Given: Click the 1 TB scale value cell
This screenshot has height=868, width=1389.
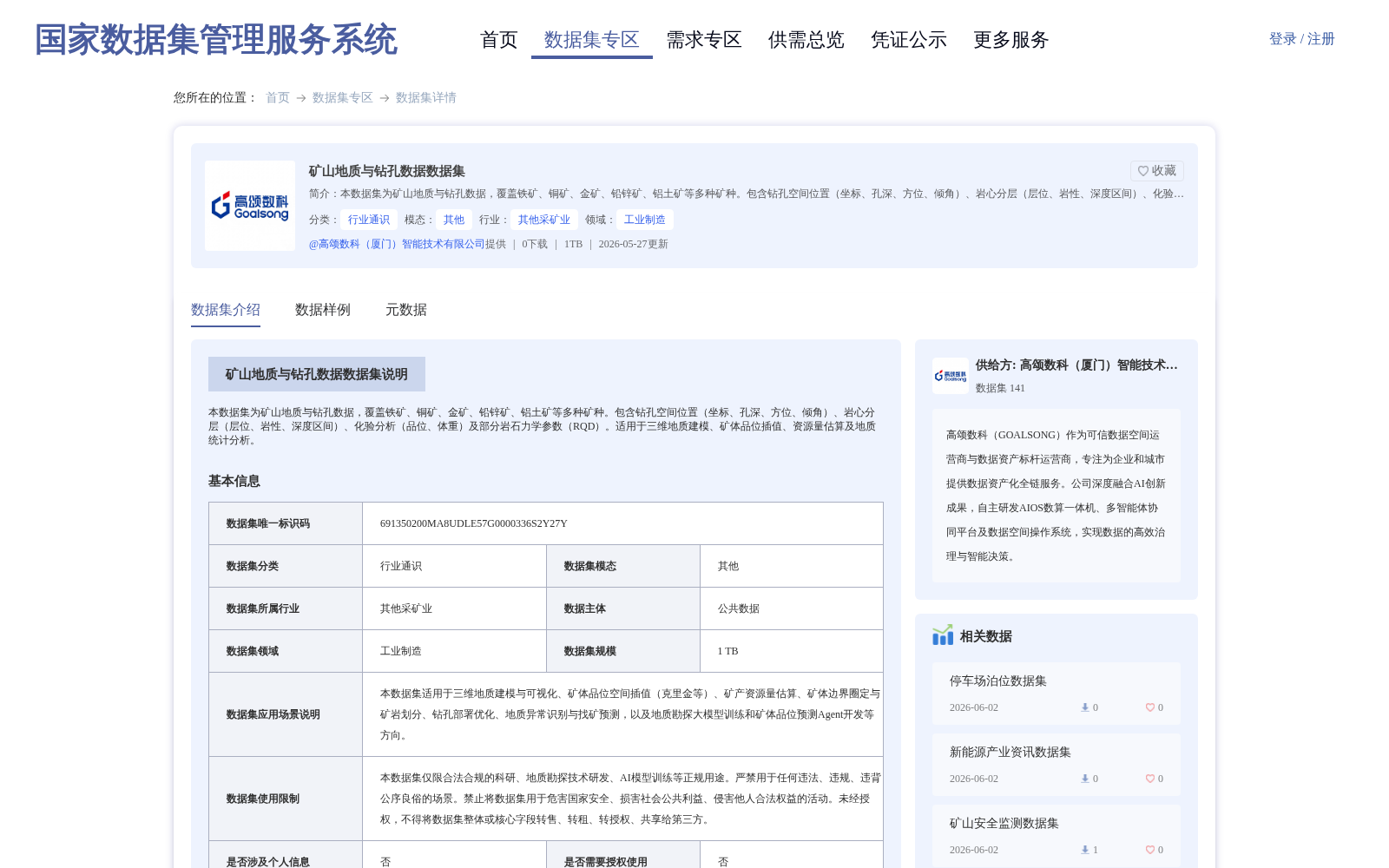Looking at the screenshot, I should point(792,651).
